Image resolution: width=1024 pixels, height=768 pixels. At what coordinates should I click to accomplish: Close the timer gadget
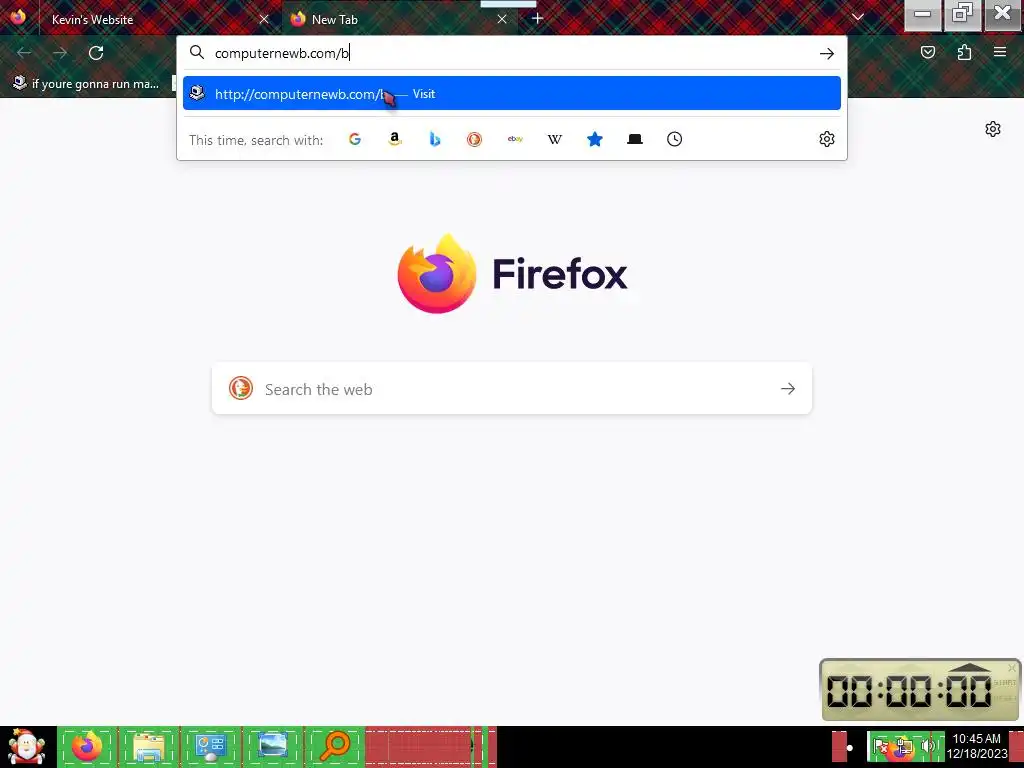1012,667
